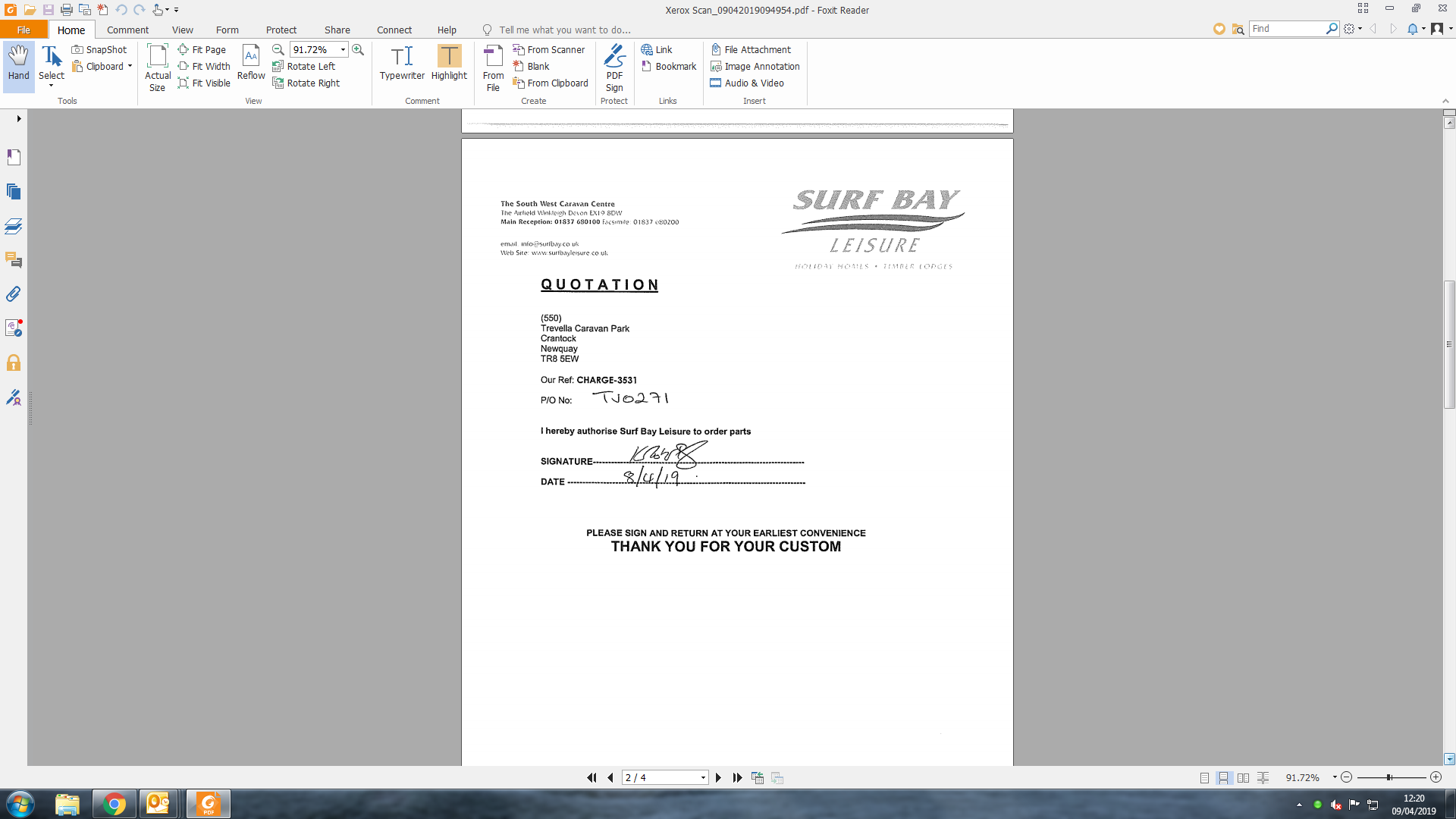The height and width of the screenshot is (819, 1456).
Task: Adjust the zoom slider in status bar
Action: click(1389, 778)
